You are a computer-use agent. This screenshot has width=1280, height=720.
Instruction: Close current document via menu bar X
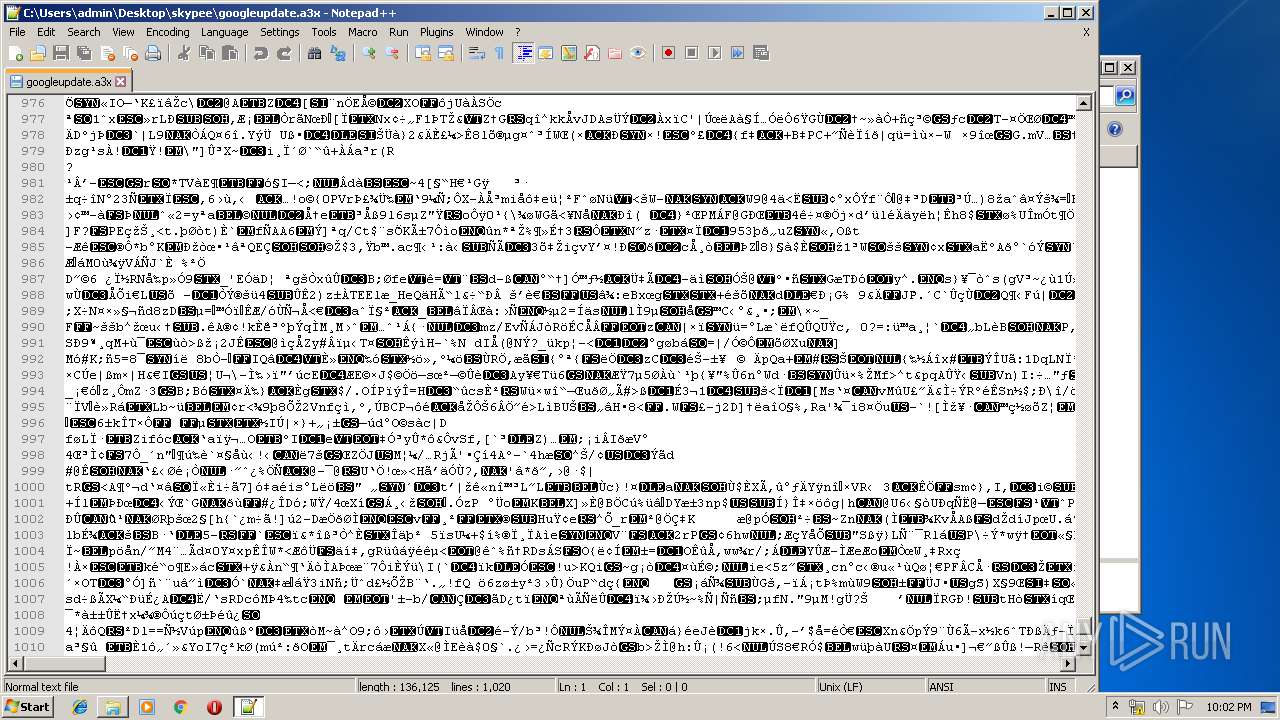tap(1086, 32)
